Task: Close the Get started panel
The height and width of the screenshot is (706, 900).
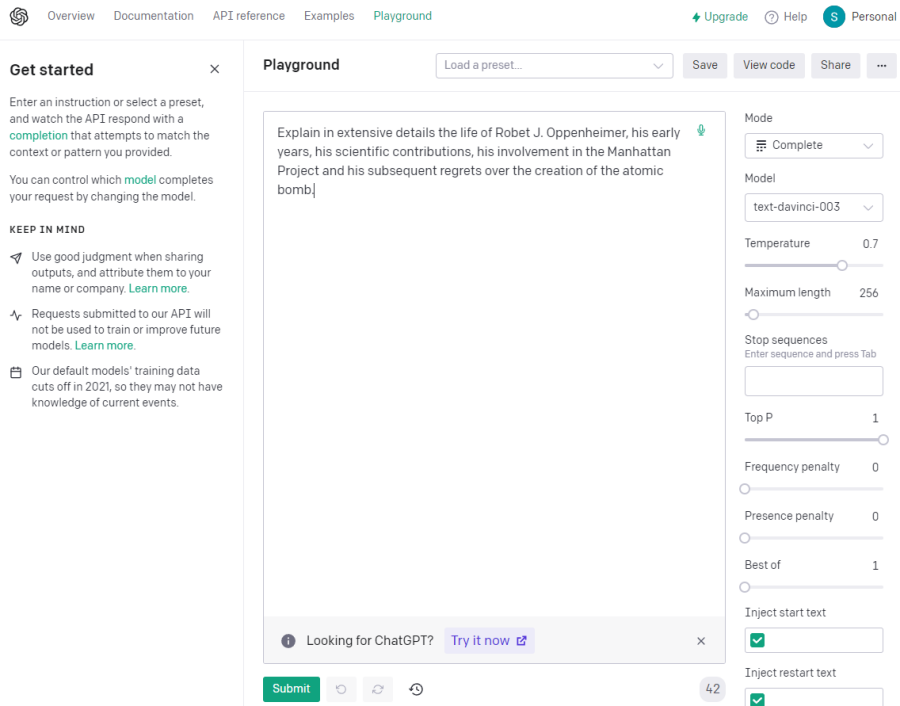Action: click(214, 69)
